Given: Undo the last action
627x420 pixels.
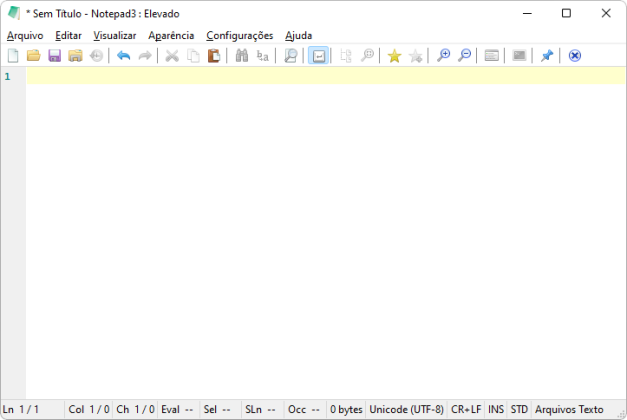Looking at the screenshot, I should (x=124, y=56).
